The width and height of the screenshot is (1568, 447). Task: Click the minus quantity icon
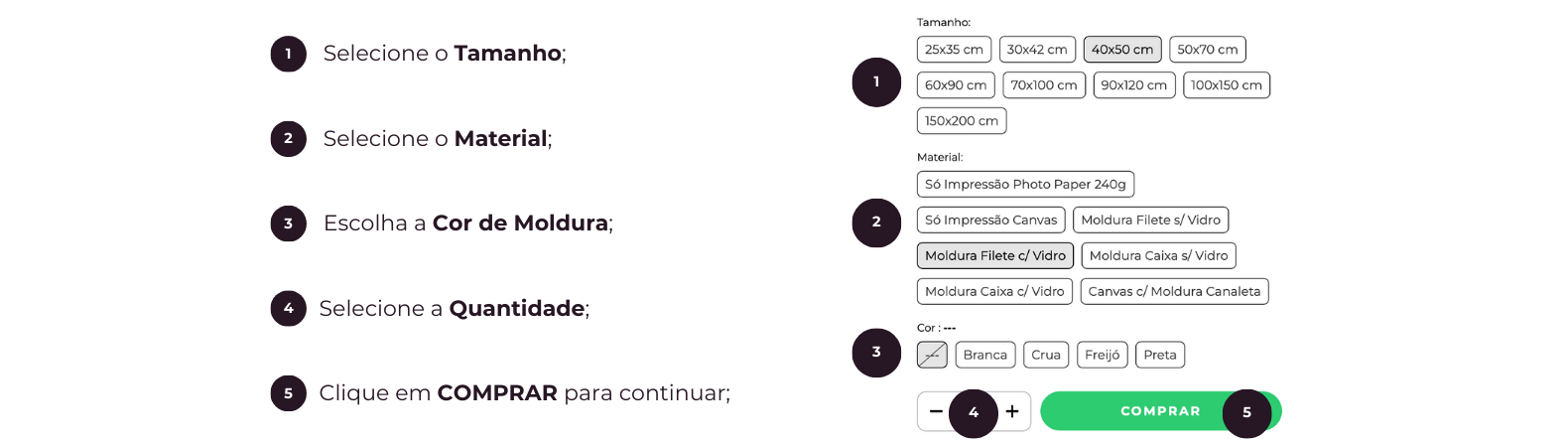point(936,411)
